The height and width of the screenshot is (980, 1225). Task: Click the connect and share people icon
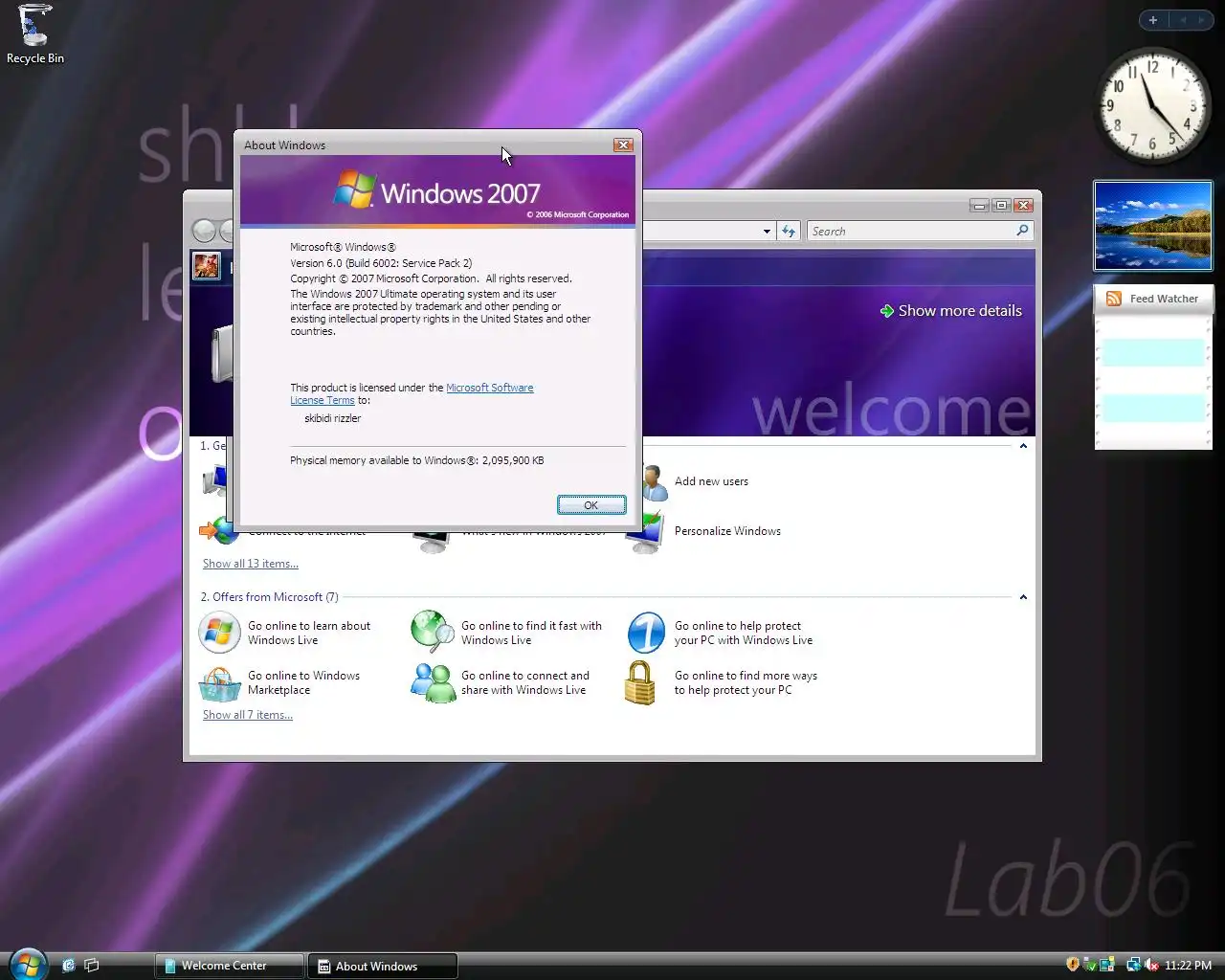pos(433,683)
